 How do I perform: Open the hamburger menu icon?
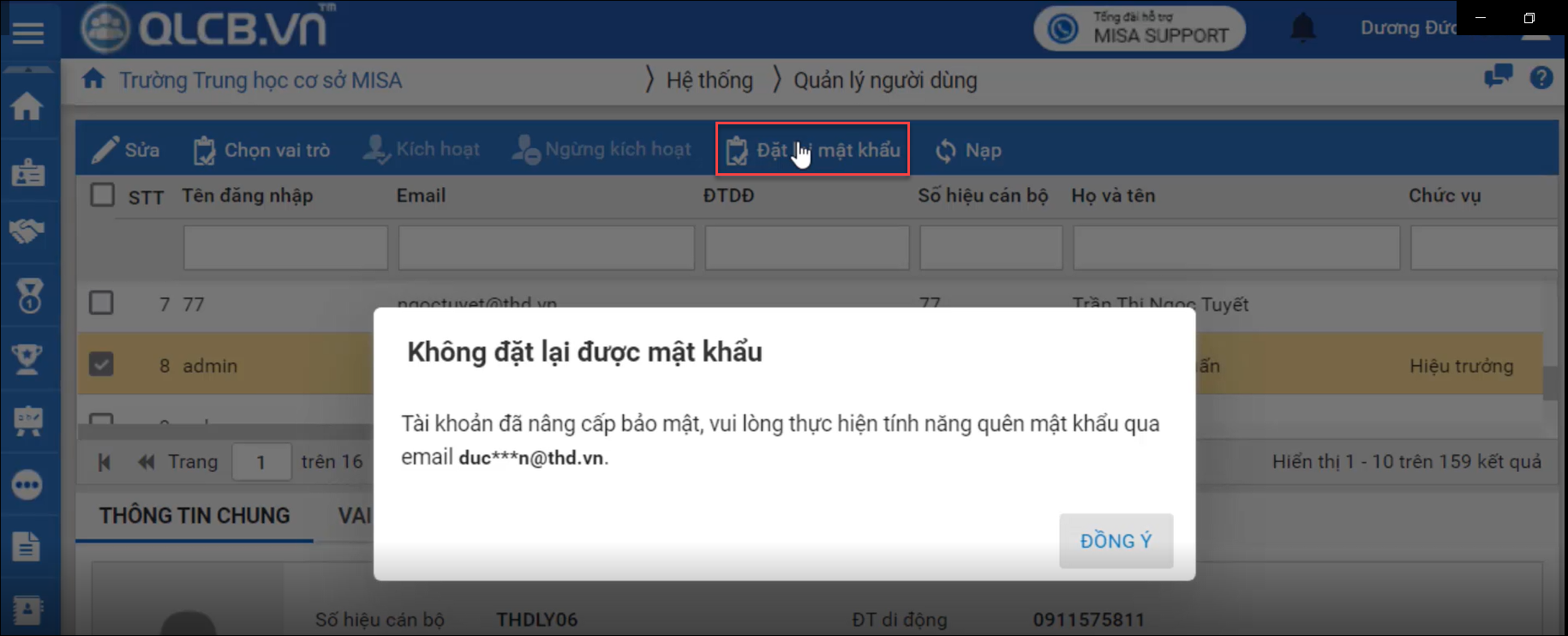(27, 33)
